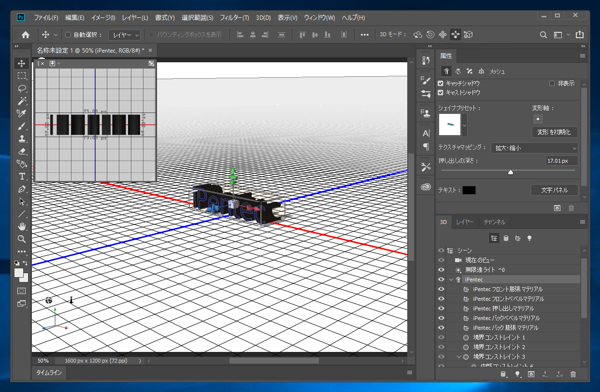Image resolution: width=600 pixels, height=392 pixels.
Task: Select the Brush tool
Action: tap(22, 126)
